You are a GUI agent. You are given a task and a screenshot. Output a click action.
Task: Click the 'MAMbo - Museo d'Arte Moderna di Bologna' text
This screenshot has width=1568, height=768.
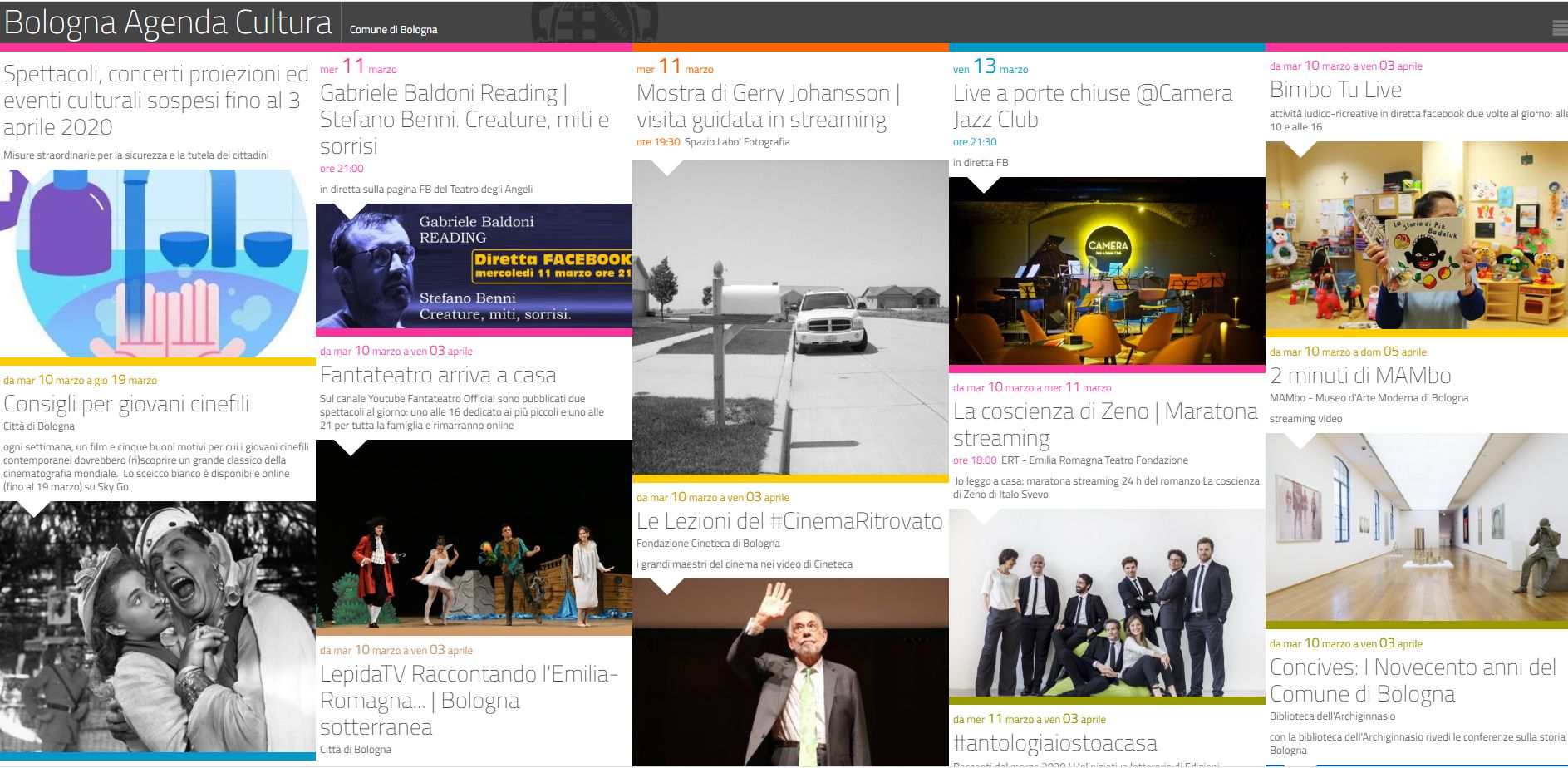[1369, 398]
